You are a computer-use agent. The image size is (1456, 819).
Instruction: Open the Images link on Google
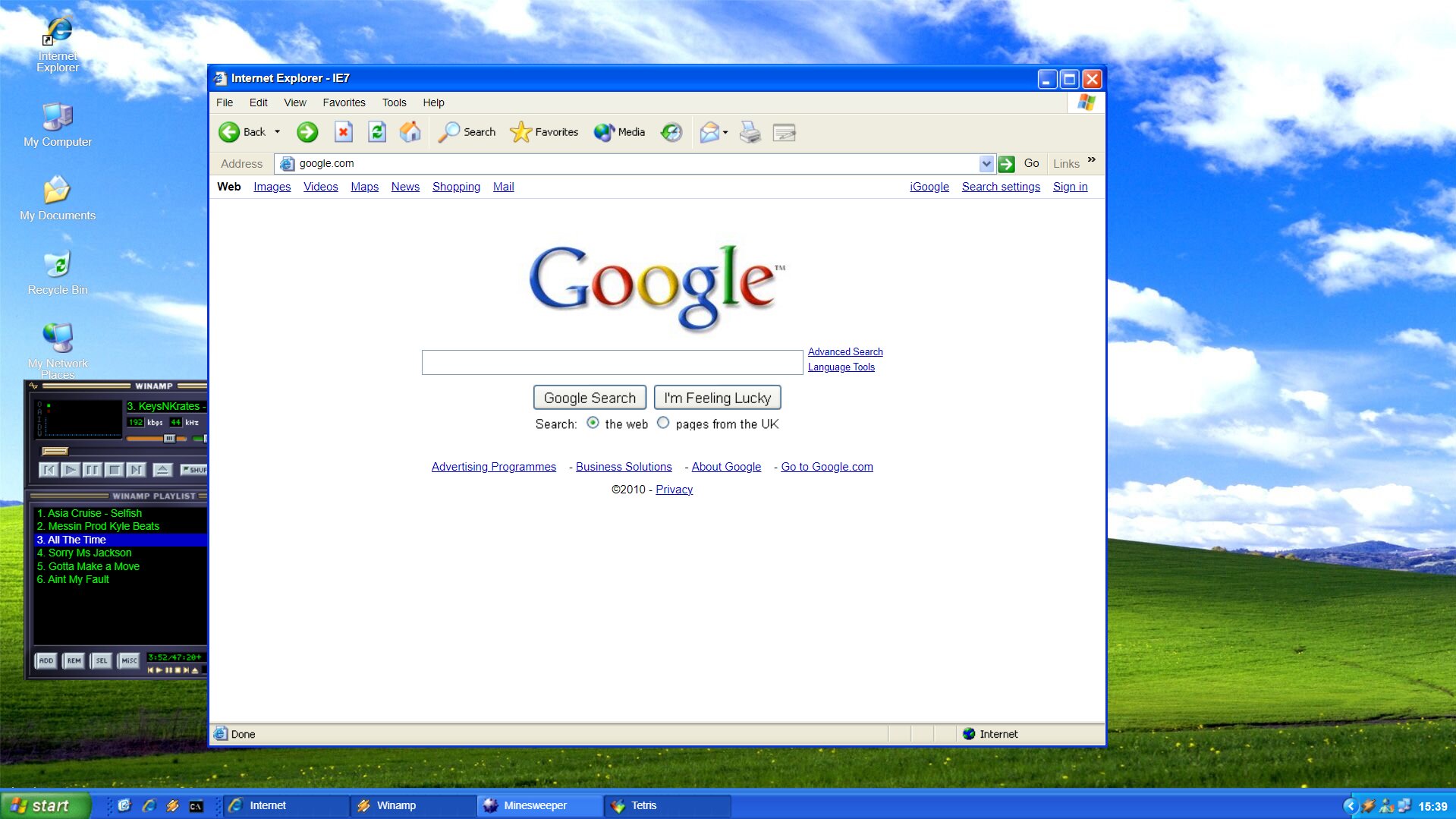pyautogui.click(x=272, y=187)
